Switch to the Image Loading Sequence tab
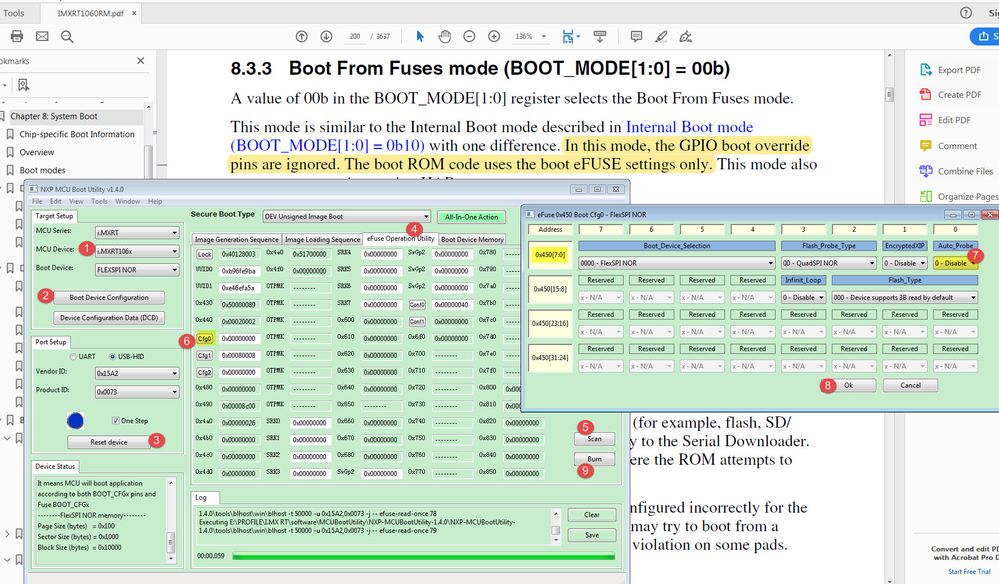The width and height of the screenshot is (999, 584). click(x=322, y=239)
